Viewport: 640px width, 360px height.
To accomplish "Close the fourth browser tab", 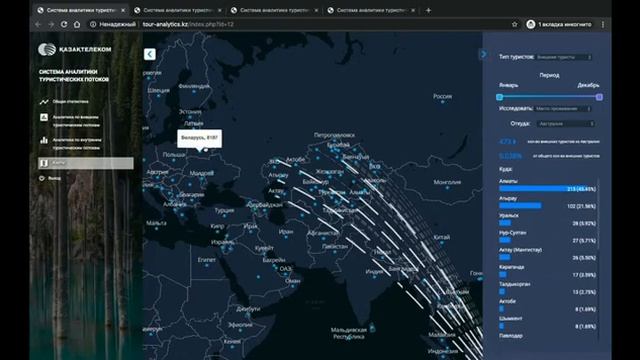I will pos(413,10).
